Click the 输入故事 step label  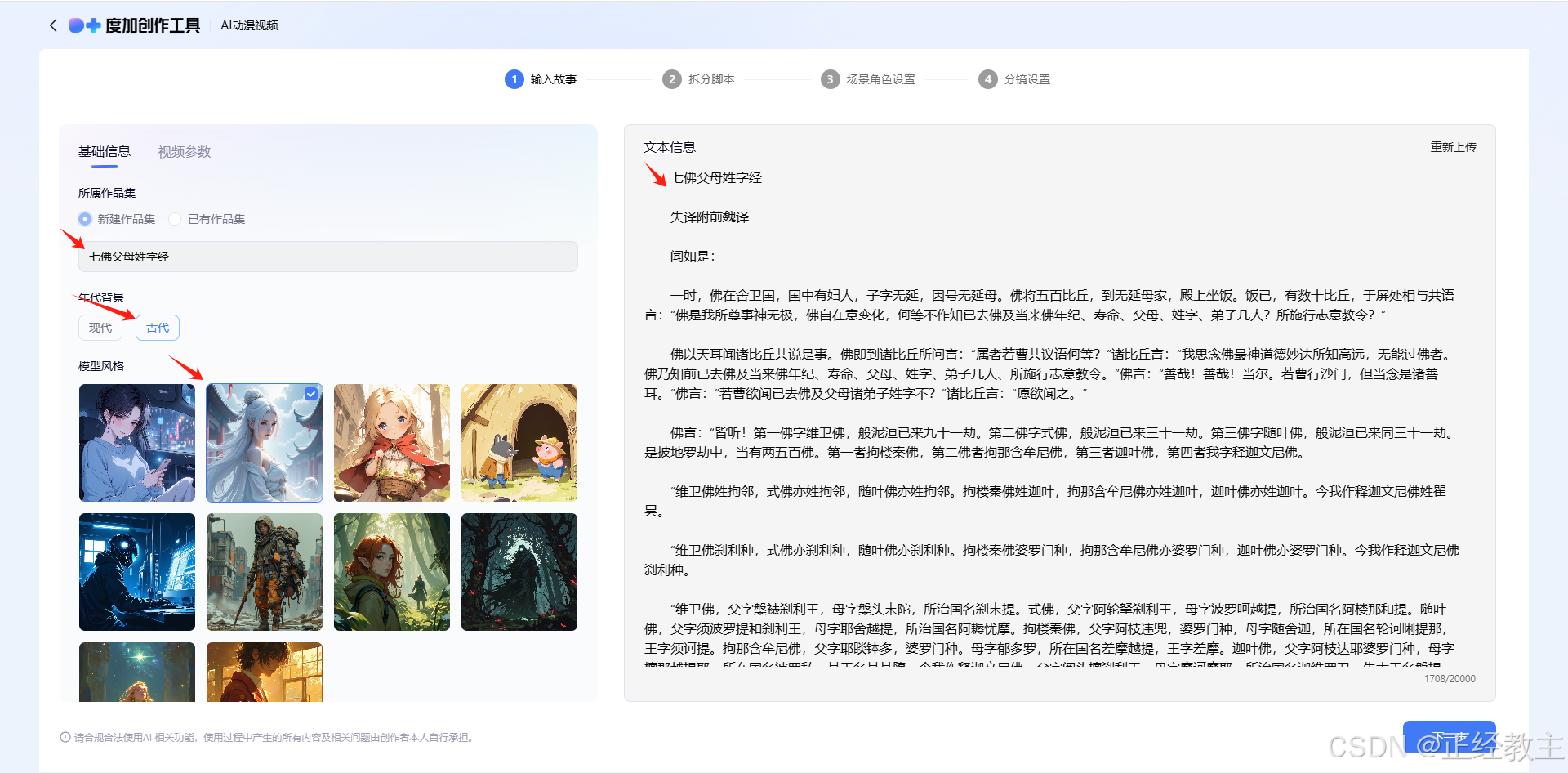tap(554, 79)
